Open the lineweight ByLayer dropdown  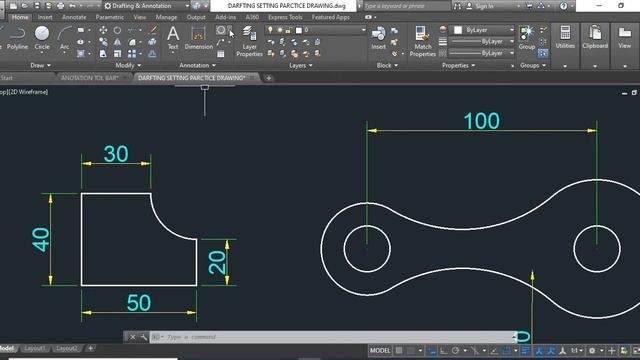482,42
